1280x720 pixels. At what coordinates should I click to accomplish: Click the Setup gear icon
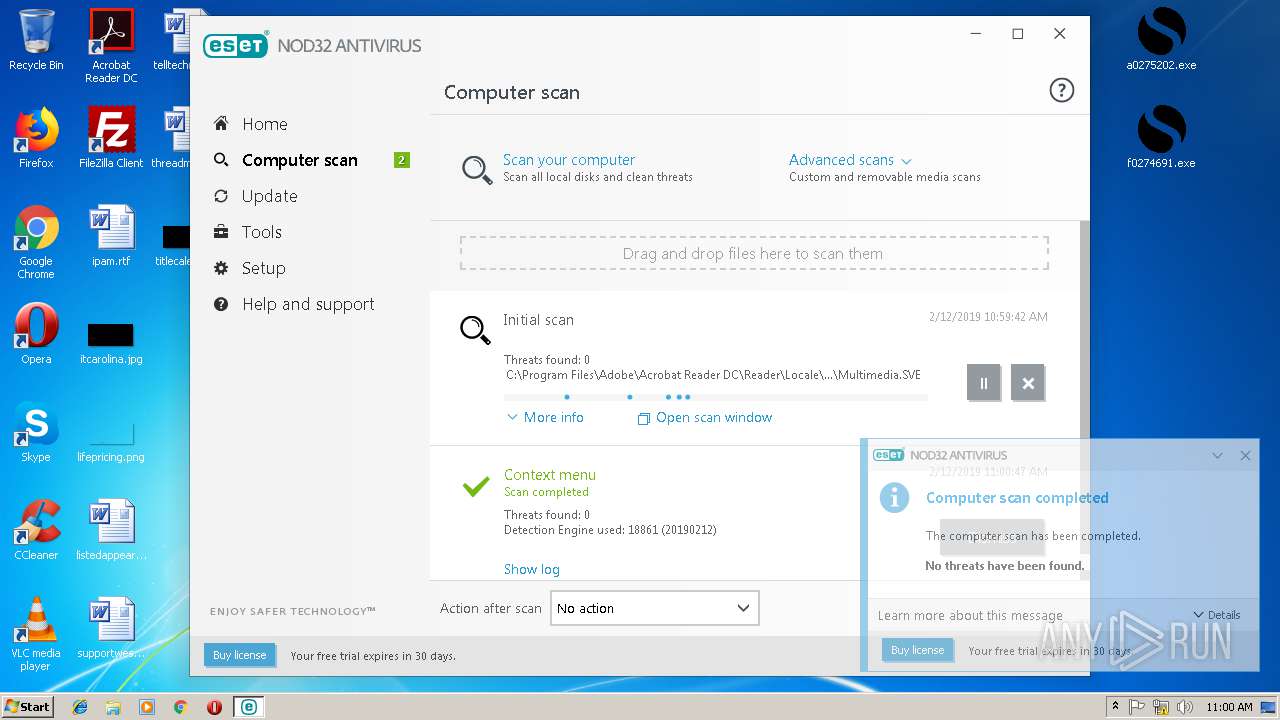pyautogui.click(x=221, y=268)
